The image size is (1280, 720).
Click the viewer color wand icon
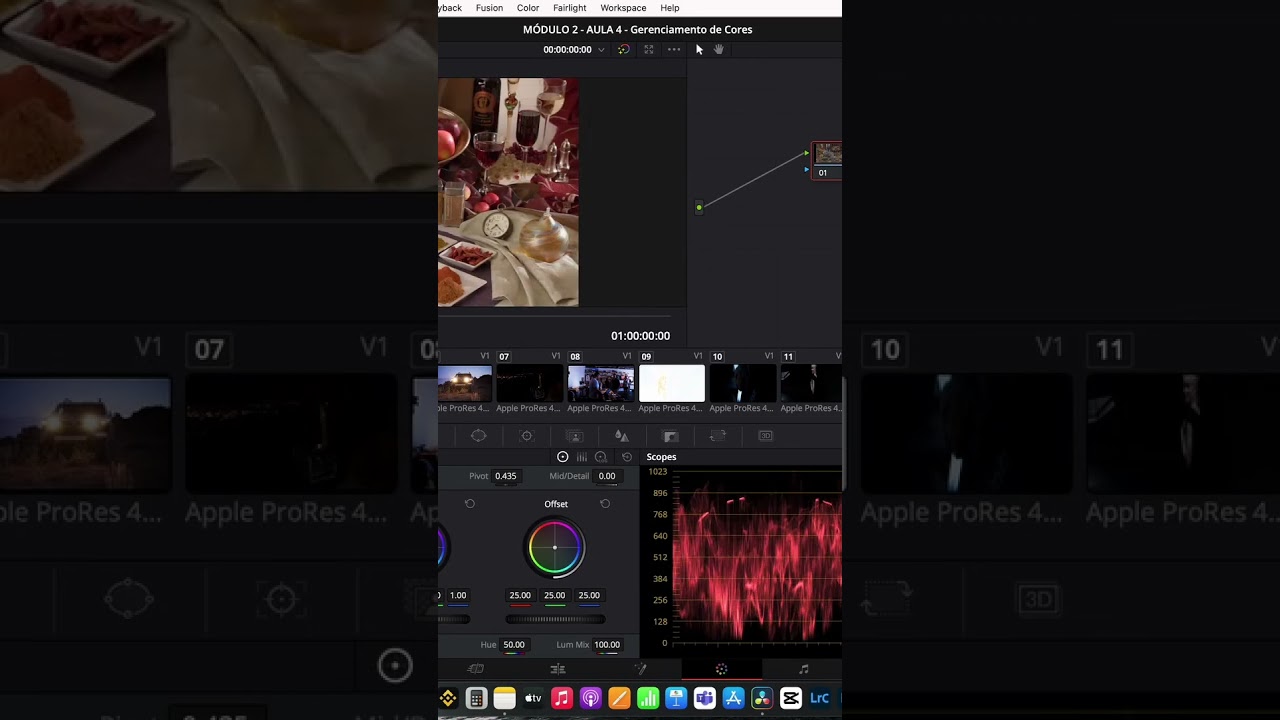pos(624,49)
